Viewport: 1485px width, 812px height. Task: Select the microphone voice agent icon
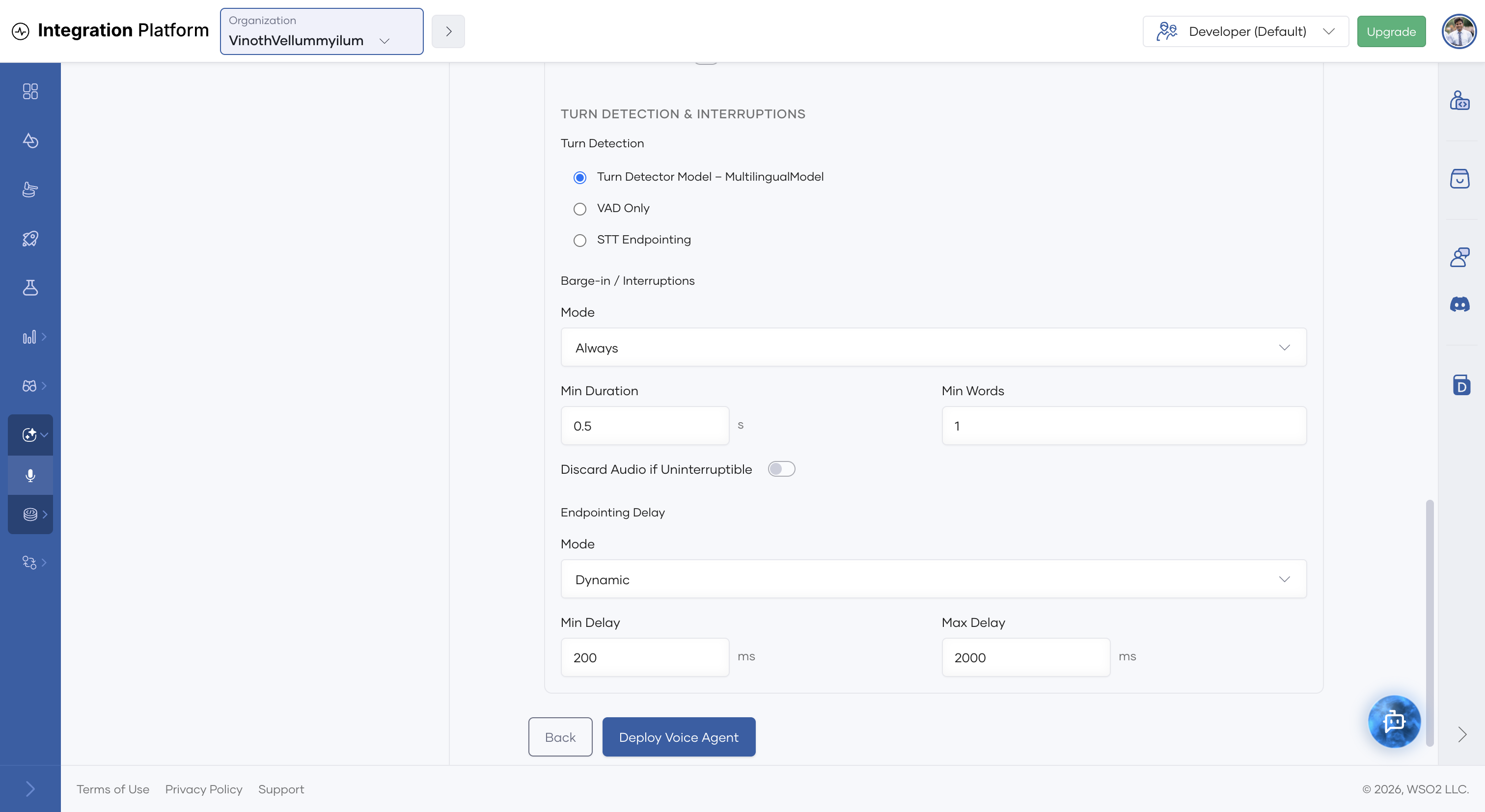tap(30, 475)
